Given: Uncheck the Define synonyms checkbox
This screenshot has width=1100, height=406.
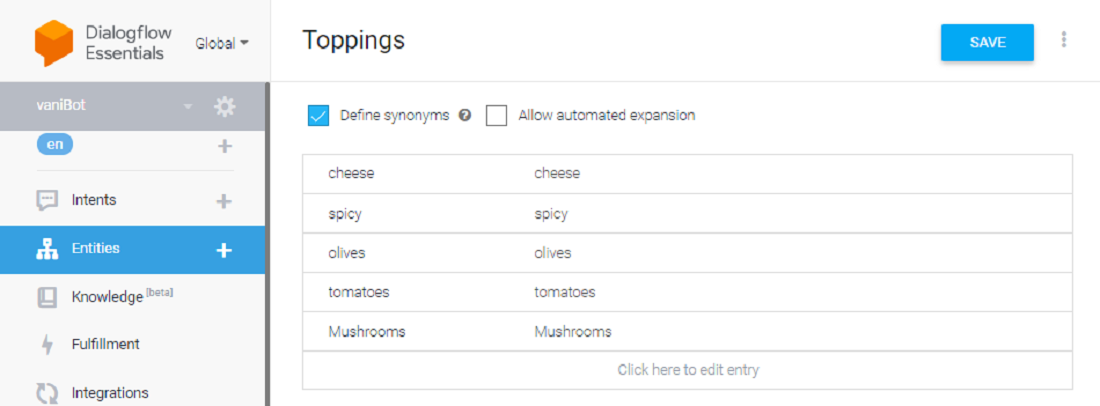Looking at the screenshot, I should [319, 115].
